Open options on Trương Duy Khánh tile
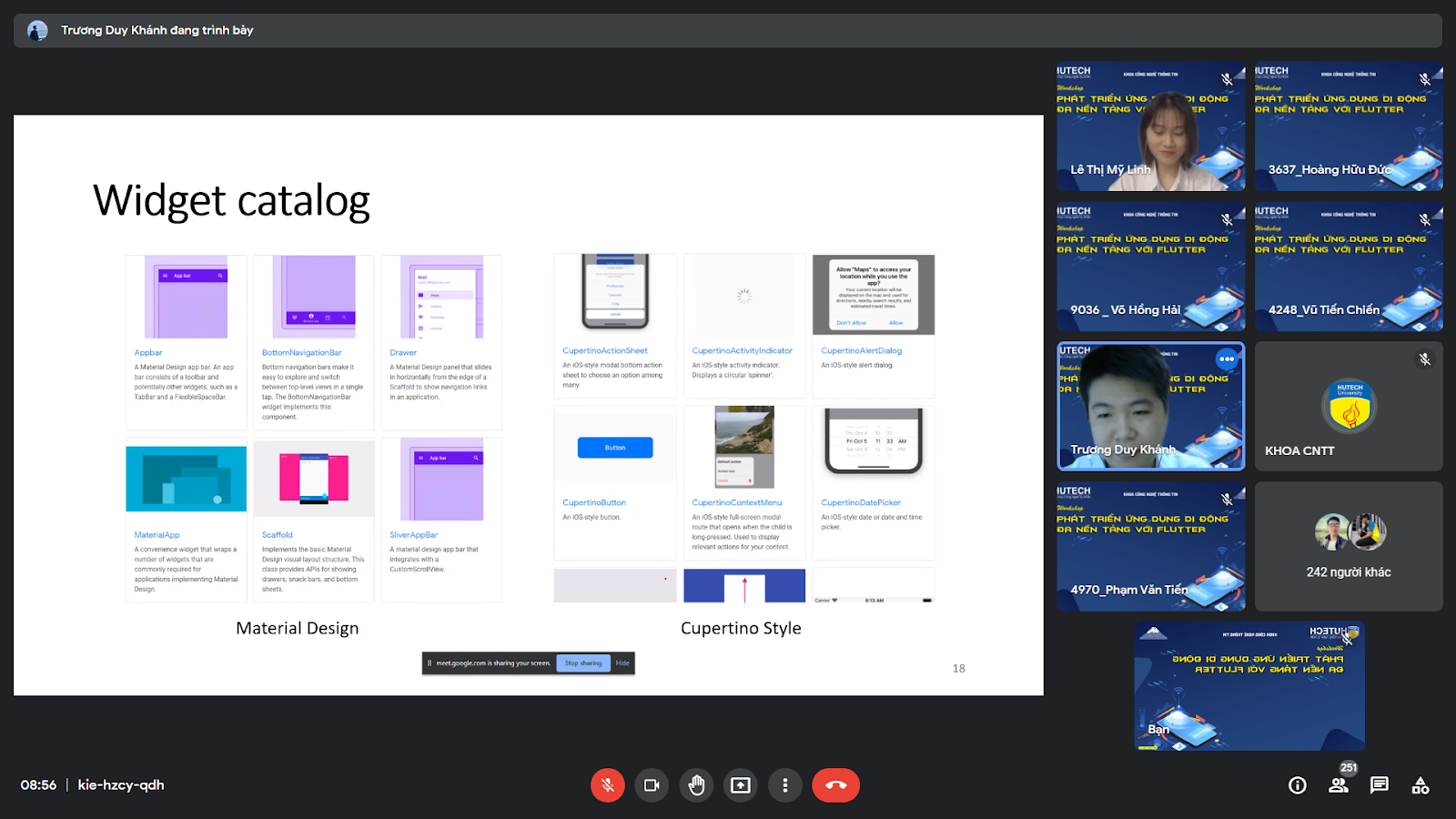1456x819 pixels. coord(1227,359)
